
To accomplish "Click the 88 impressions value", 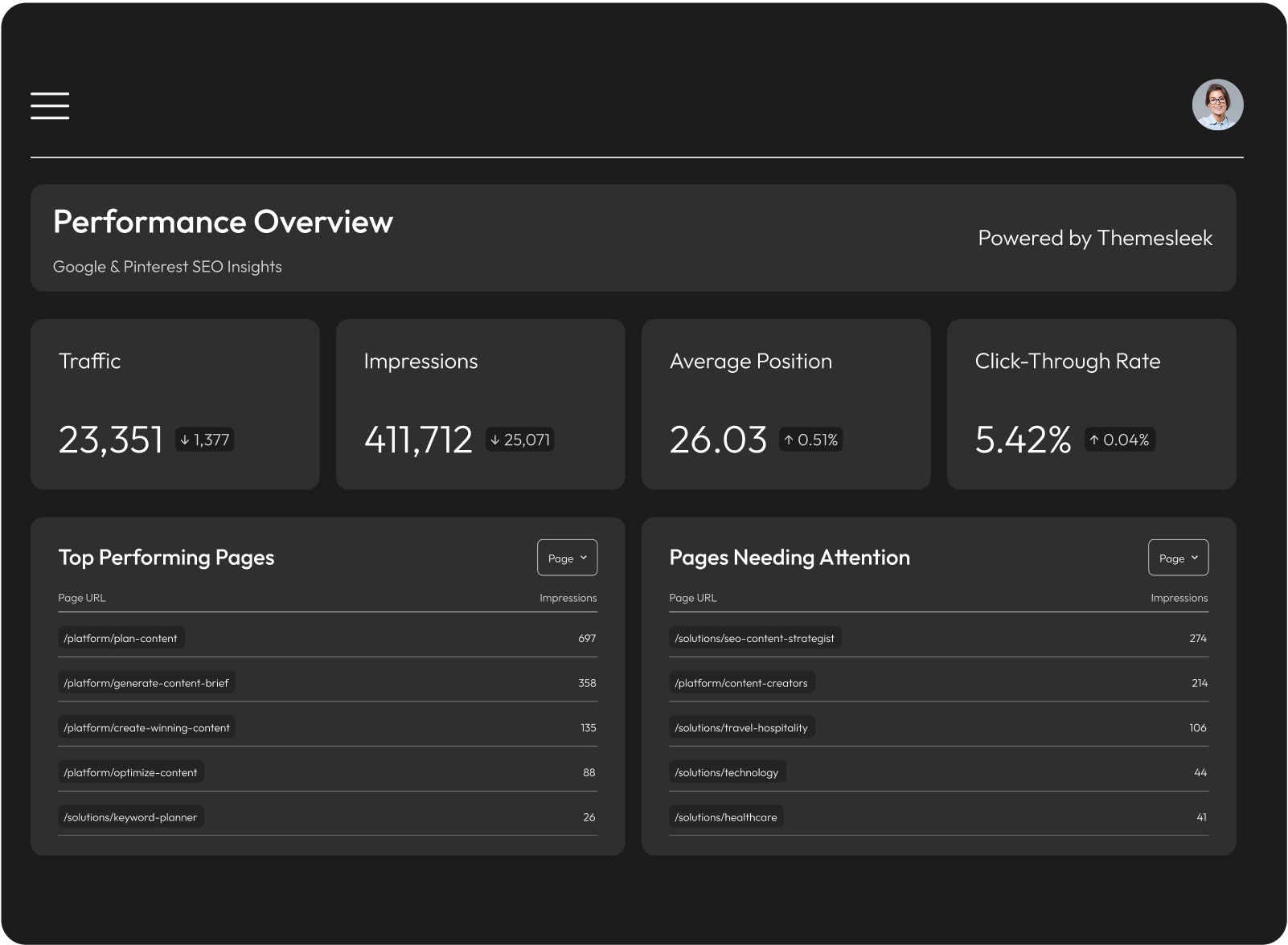I will pyautogui.click(x=589, y=772).
